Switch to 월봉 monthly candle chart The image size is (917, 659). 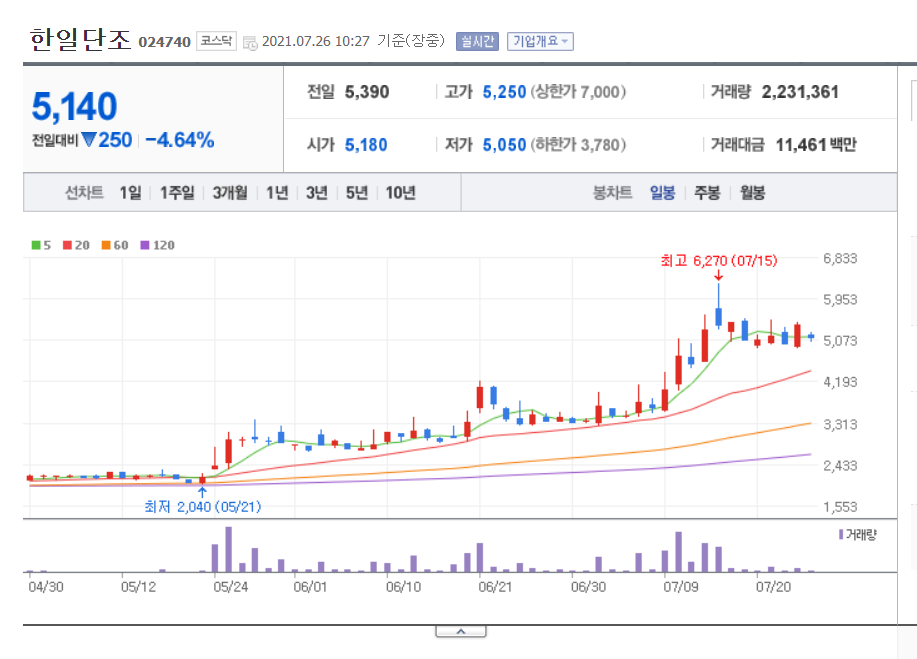coord(752,192)
